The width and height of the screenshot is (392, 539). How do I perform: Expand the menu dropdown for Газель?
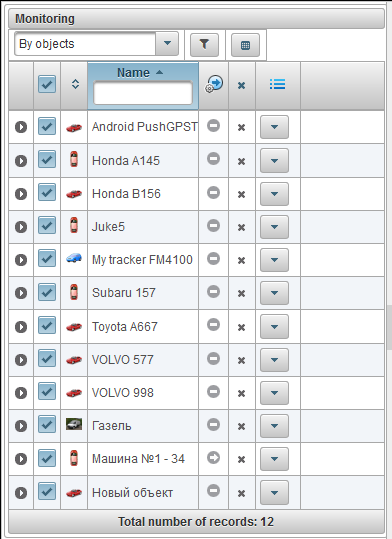click(274, 426)
